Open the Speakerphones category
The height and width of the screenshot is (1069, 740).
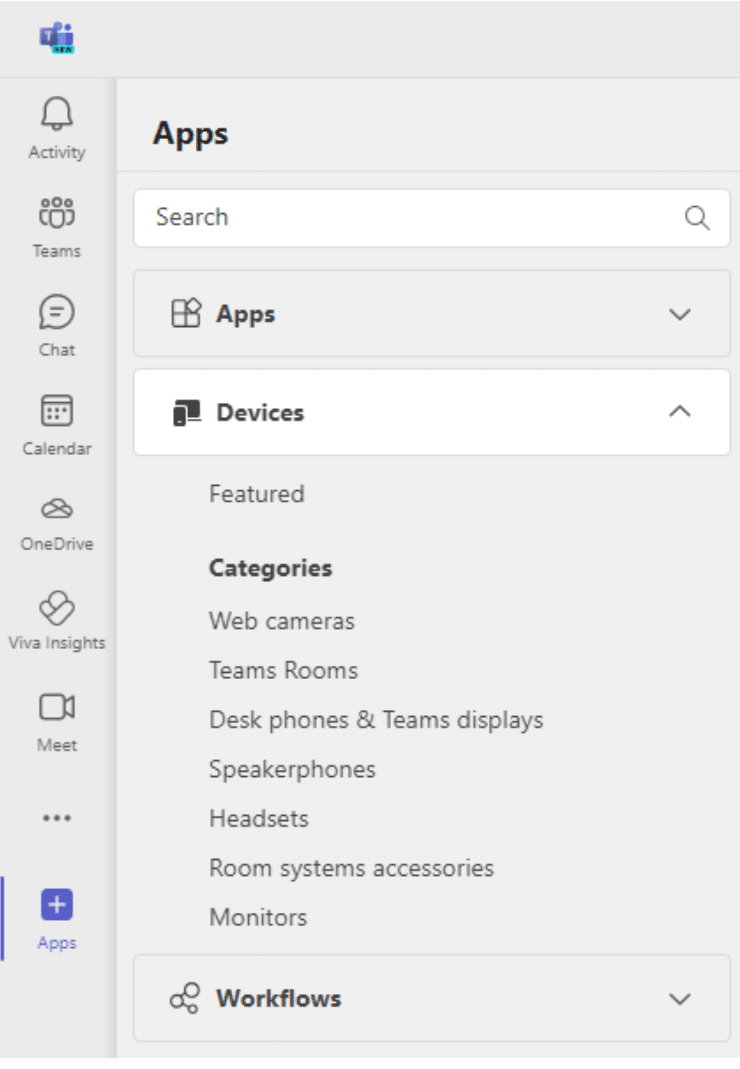(x=292, y=769)
